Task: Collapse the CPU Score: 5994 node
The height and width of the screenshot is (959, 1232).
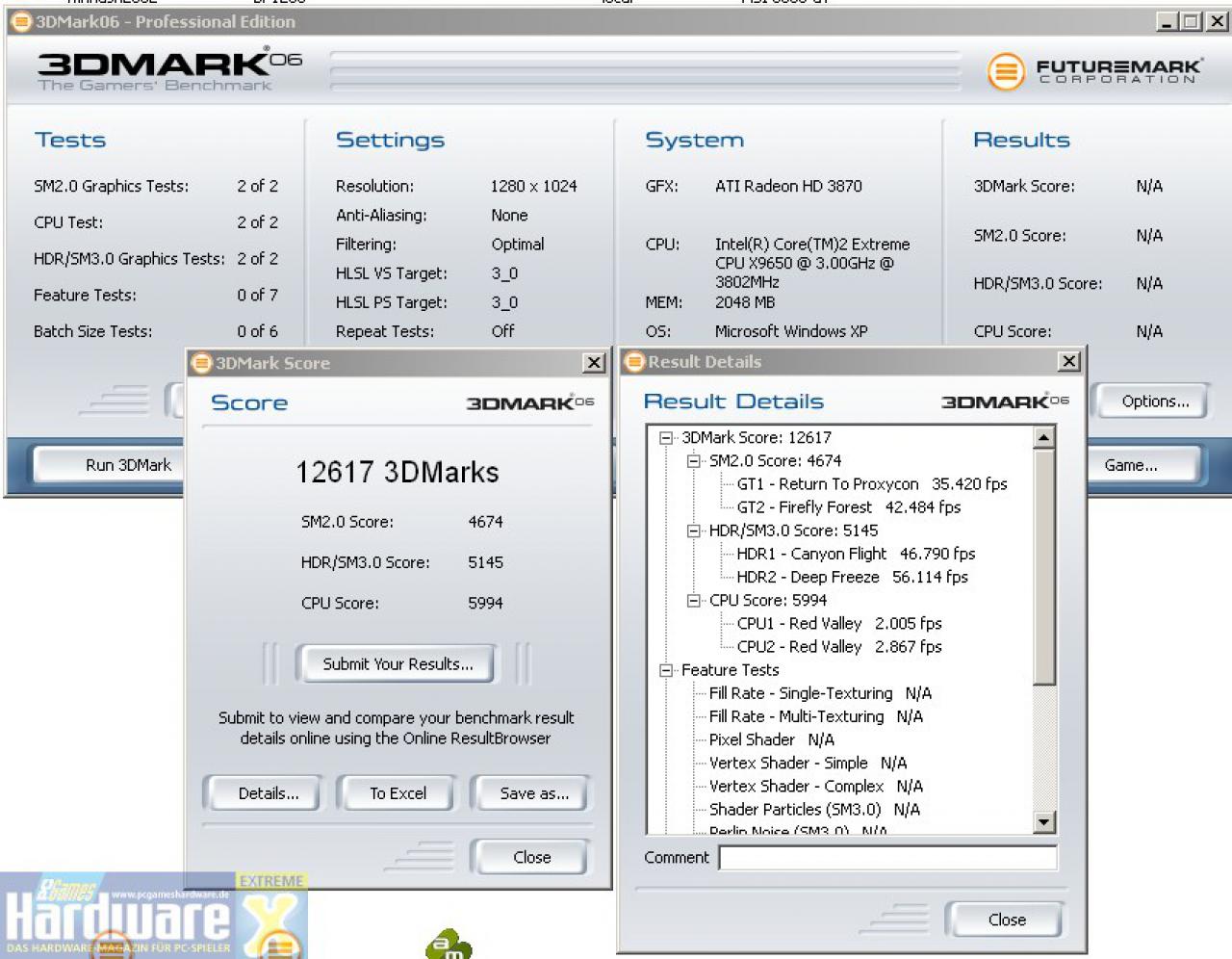Action: tap(693, 601)
